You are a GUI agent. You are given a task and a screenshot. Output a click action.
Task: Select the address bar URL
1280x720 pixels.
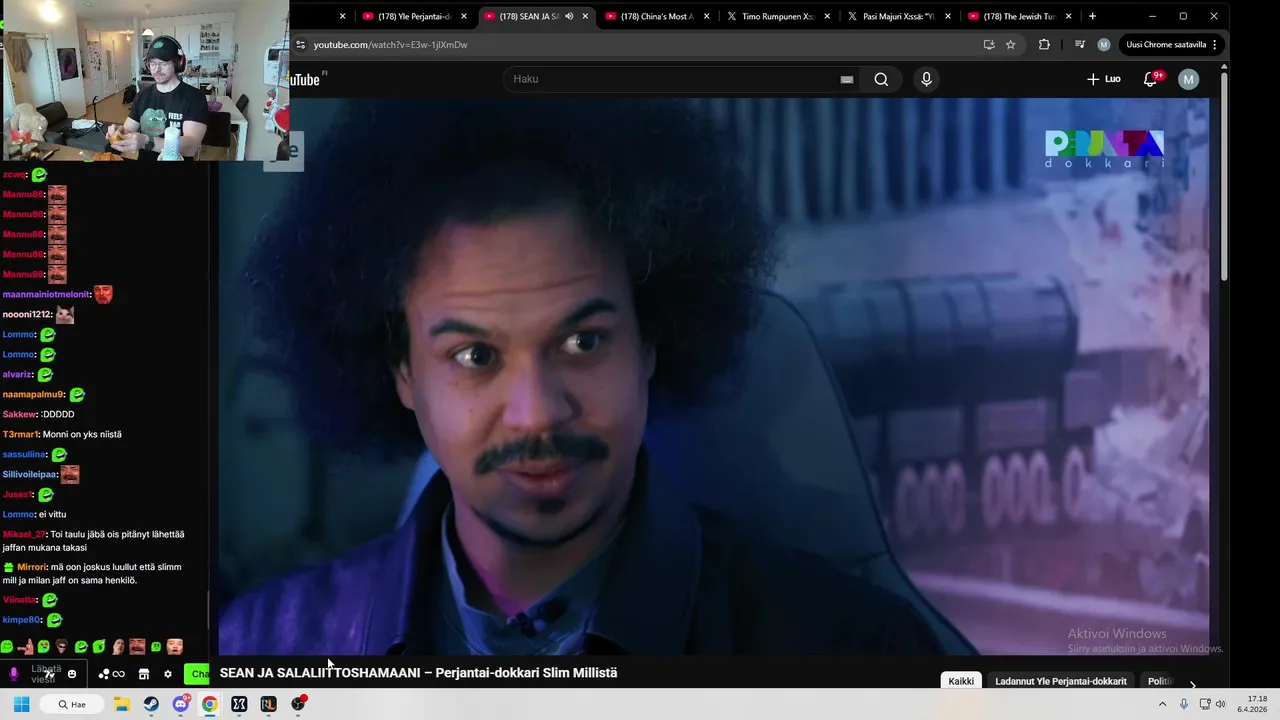pos(390,44)
